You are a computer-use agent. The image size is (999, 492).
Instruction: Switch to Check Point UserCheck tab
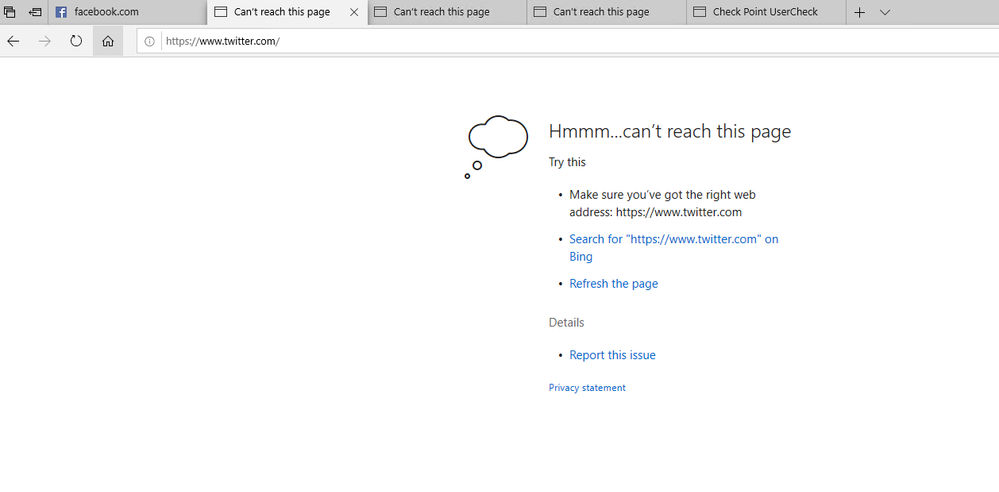point(766,12)
